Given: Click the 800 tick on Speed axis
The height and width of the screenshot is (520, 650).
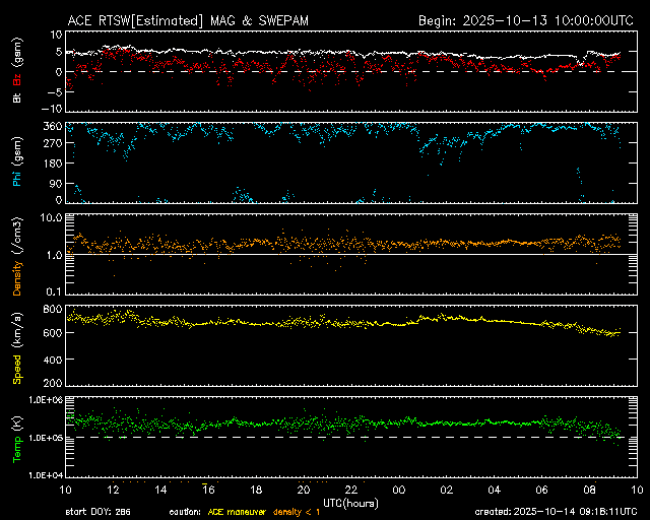Looking at the screenshot, I should [52, 308].
